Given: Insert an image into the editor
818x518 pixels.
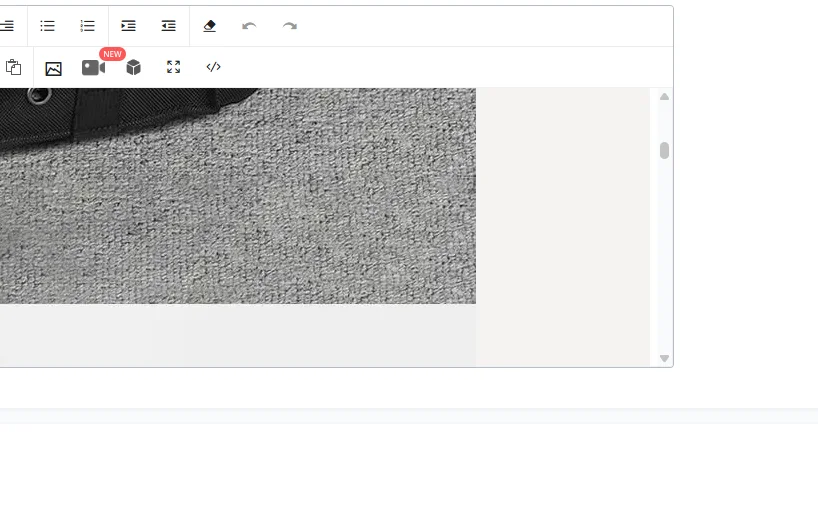Looking at the screenshot, I should coord(53,68).
